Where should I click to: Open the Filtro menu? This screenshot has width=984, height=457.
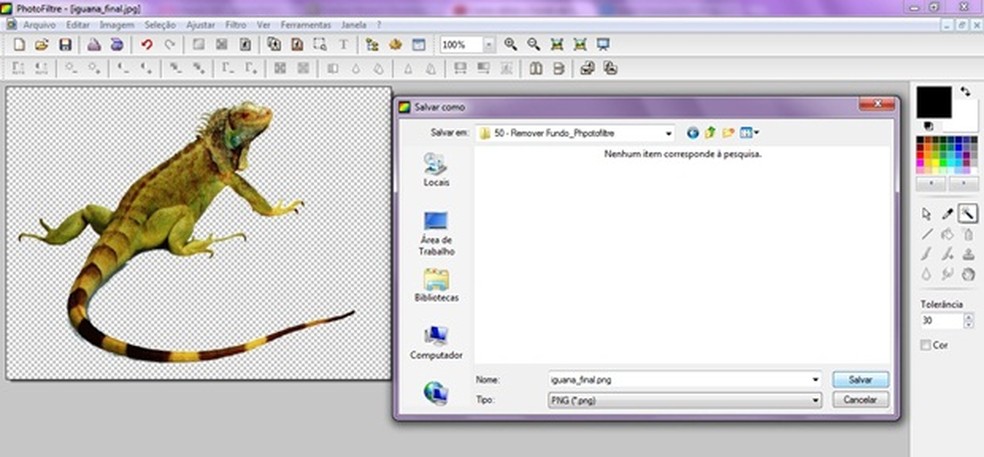235,25
